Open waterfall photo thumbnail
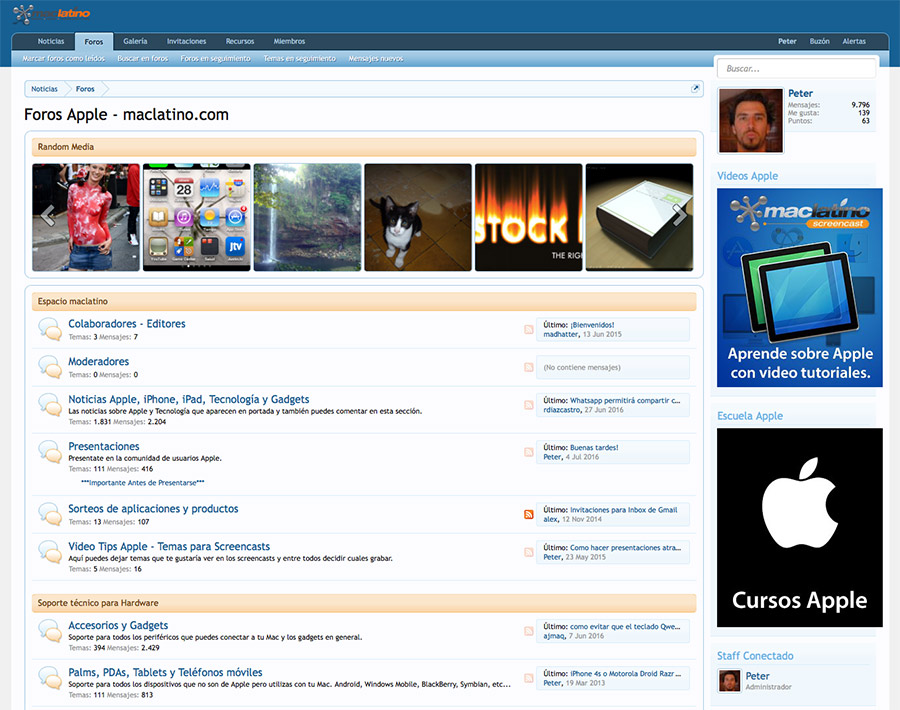 coord(308,218)
